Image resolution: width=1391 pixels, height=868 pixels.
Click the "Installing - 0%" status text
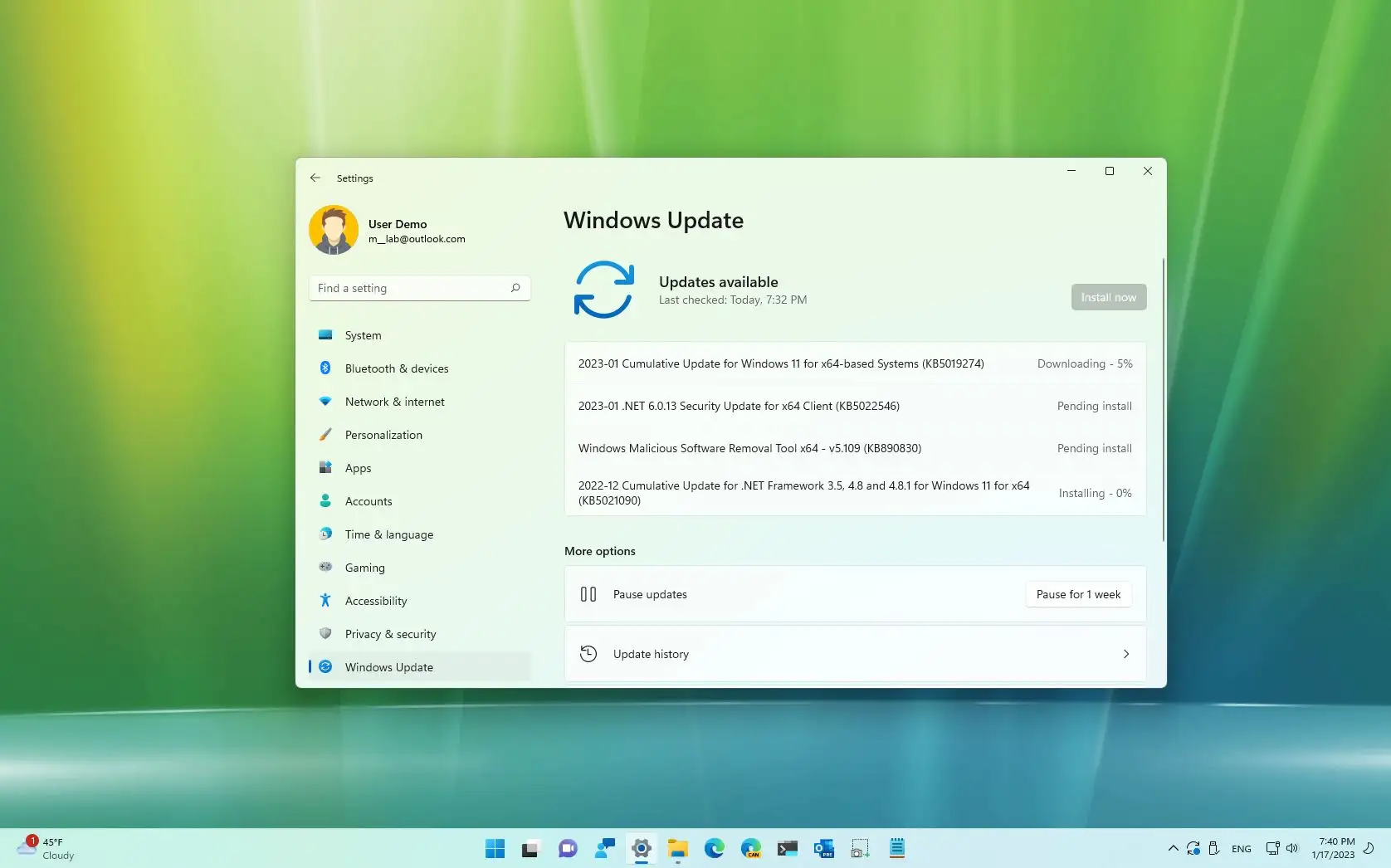1096,493
